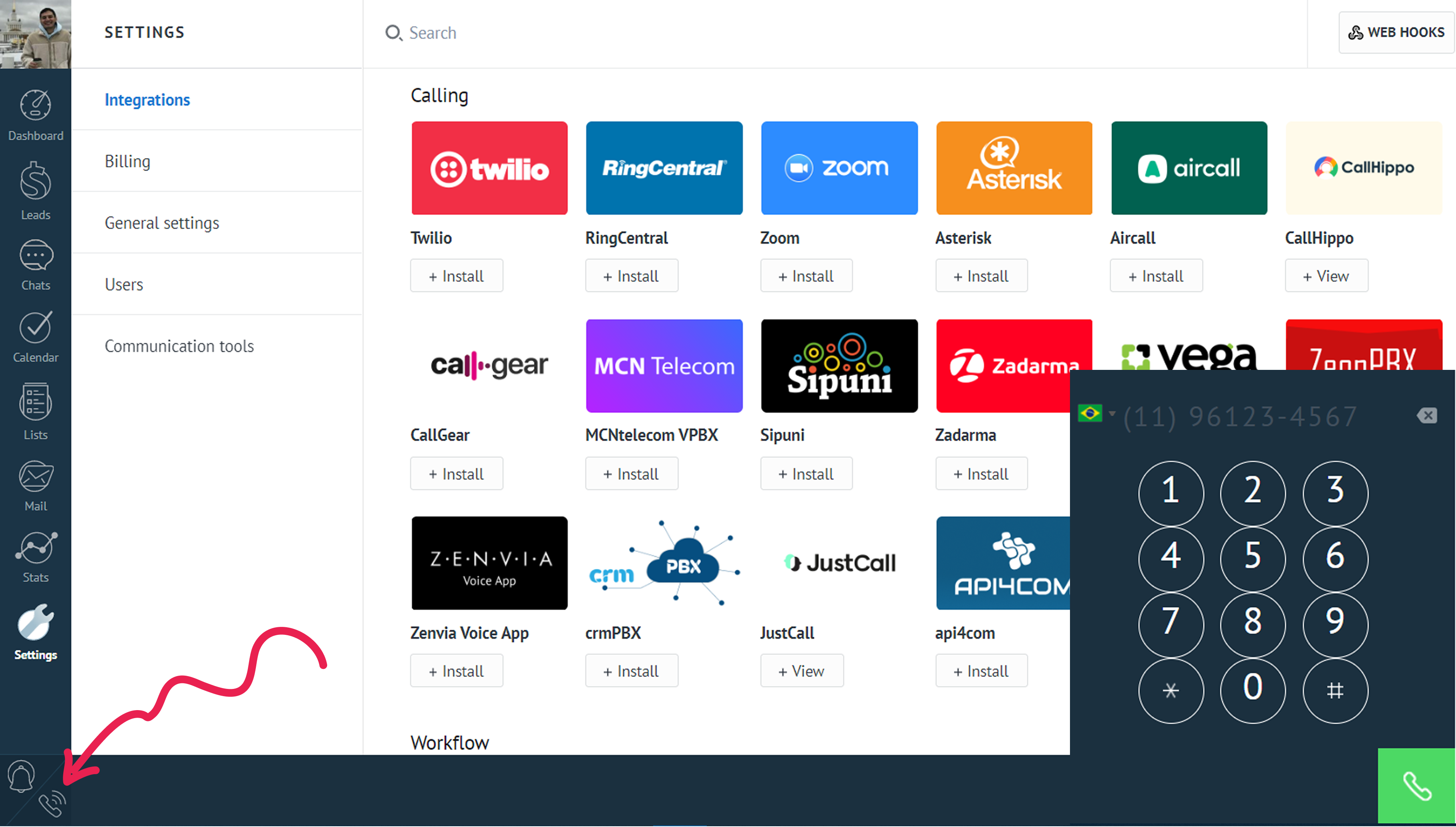This screenshot has width=1456, height=827.
Task: Install the Zadarma integration
Action: click(x=981, y=474)
